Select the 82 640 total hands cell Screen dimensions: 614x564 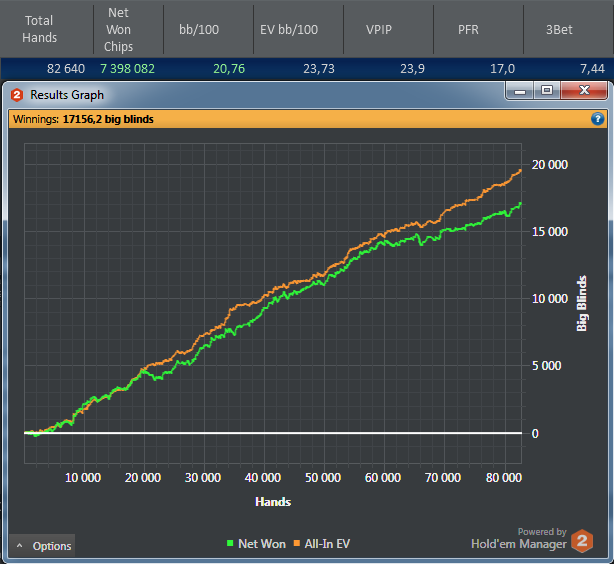point(66,69)
